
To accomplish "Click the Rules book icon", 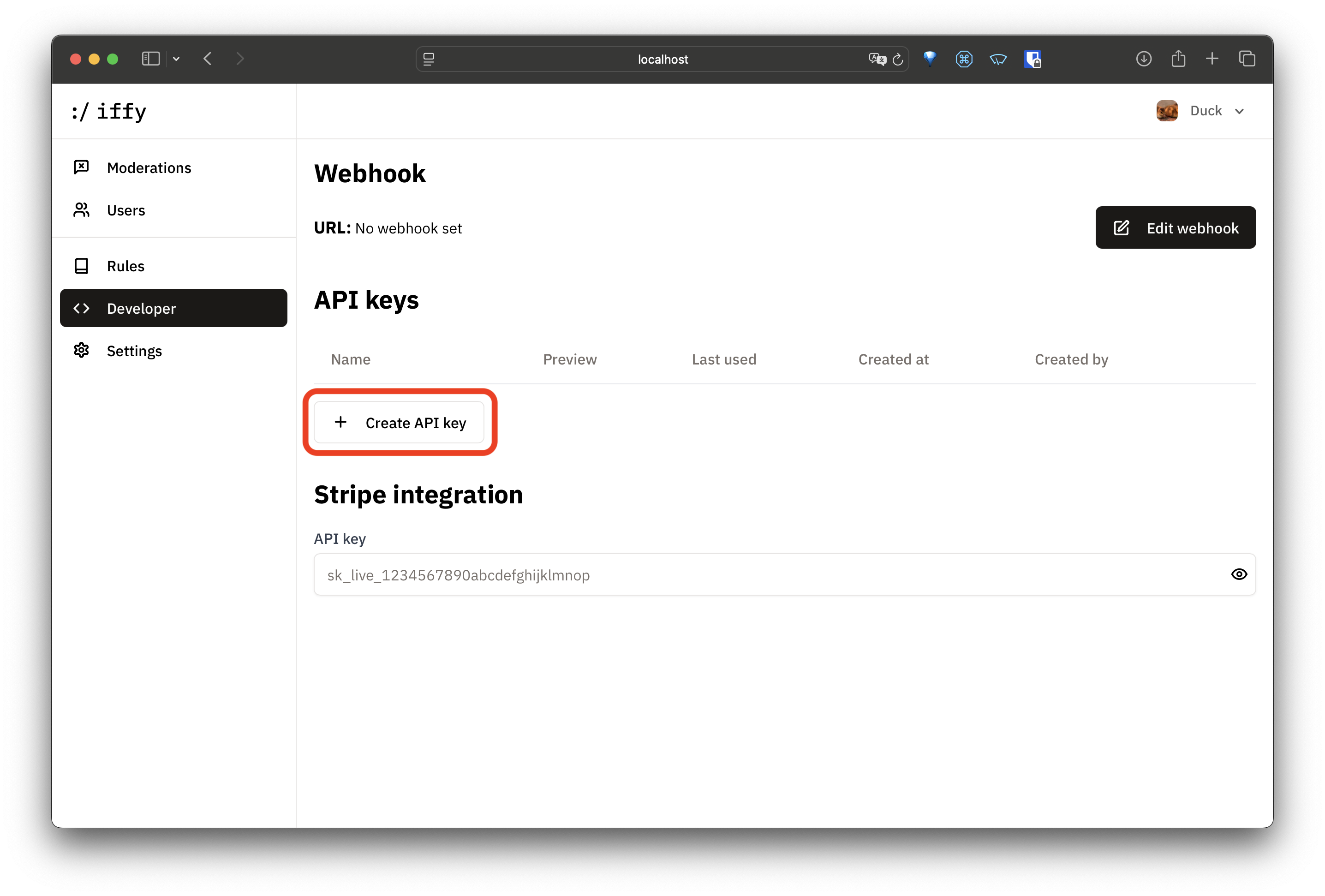I will pyautogui.click(x=82, y=266).
